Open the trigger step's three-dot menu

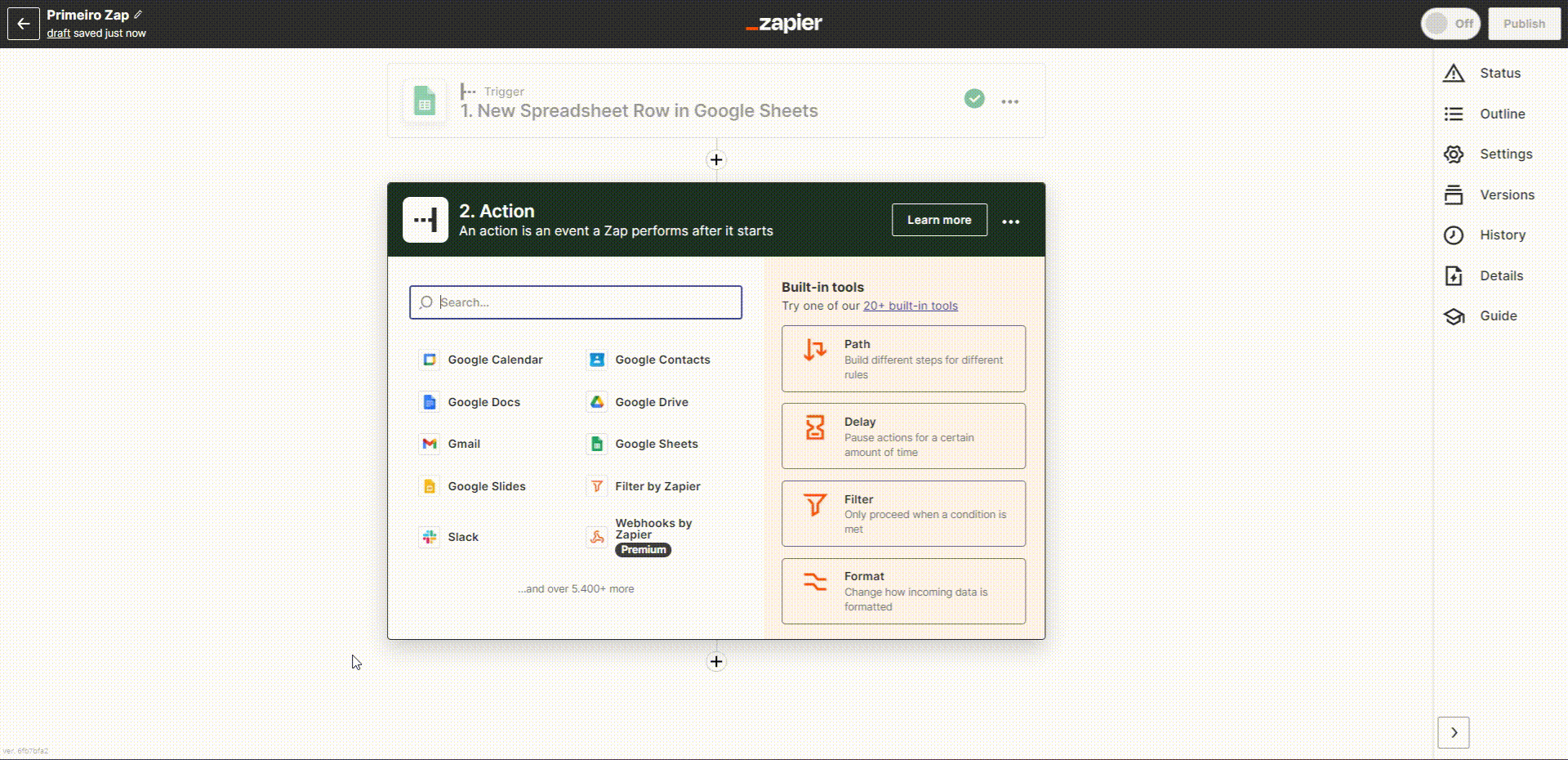coord(1010,102)
